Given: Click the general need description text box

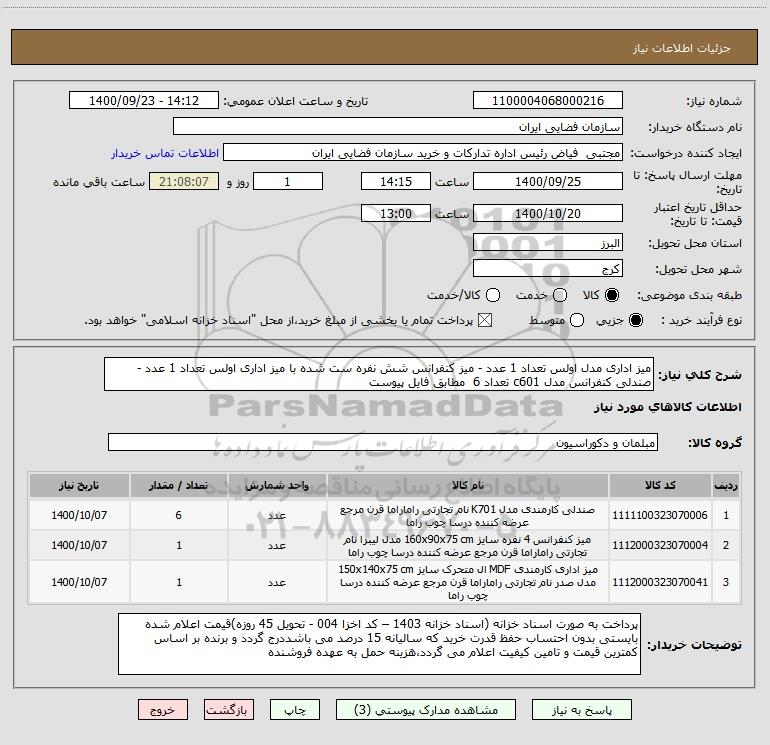Looking at the screenshot, I should click(379, 374).
